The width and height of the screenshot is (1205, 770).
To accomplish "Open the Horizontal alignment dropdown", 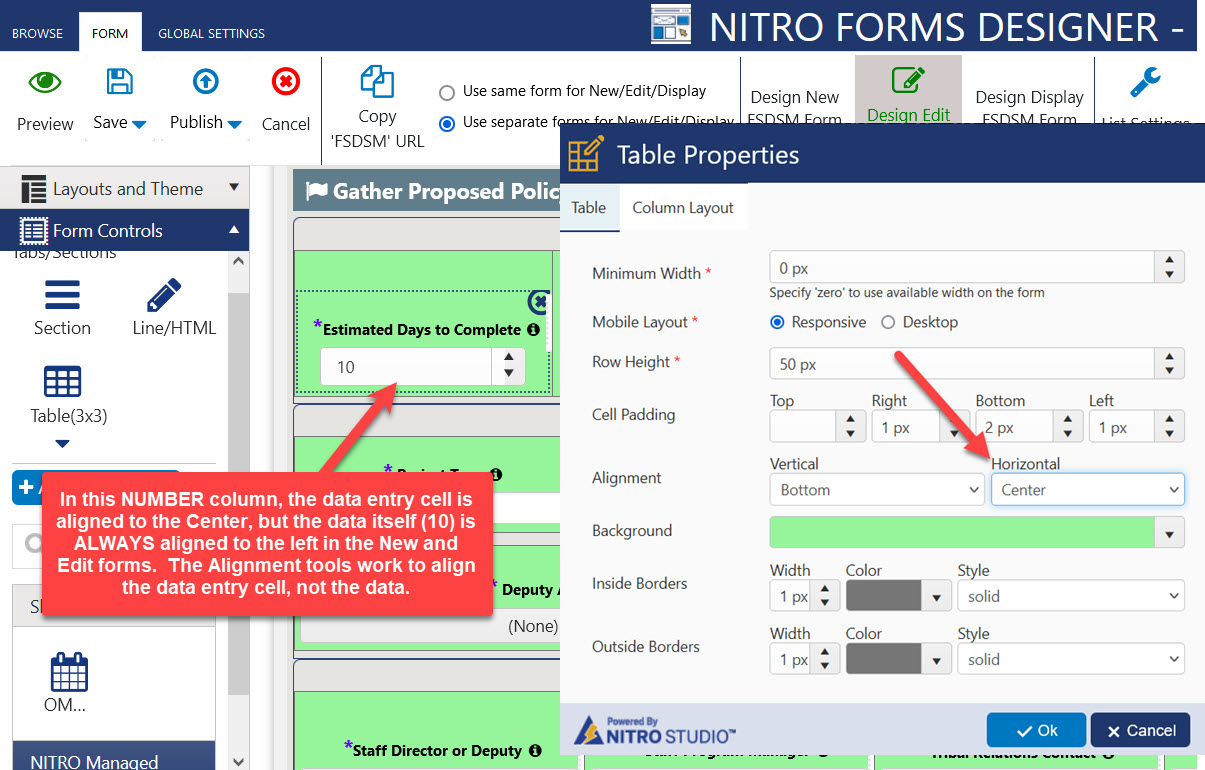I will tap(1088, 490).
